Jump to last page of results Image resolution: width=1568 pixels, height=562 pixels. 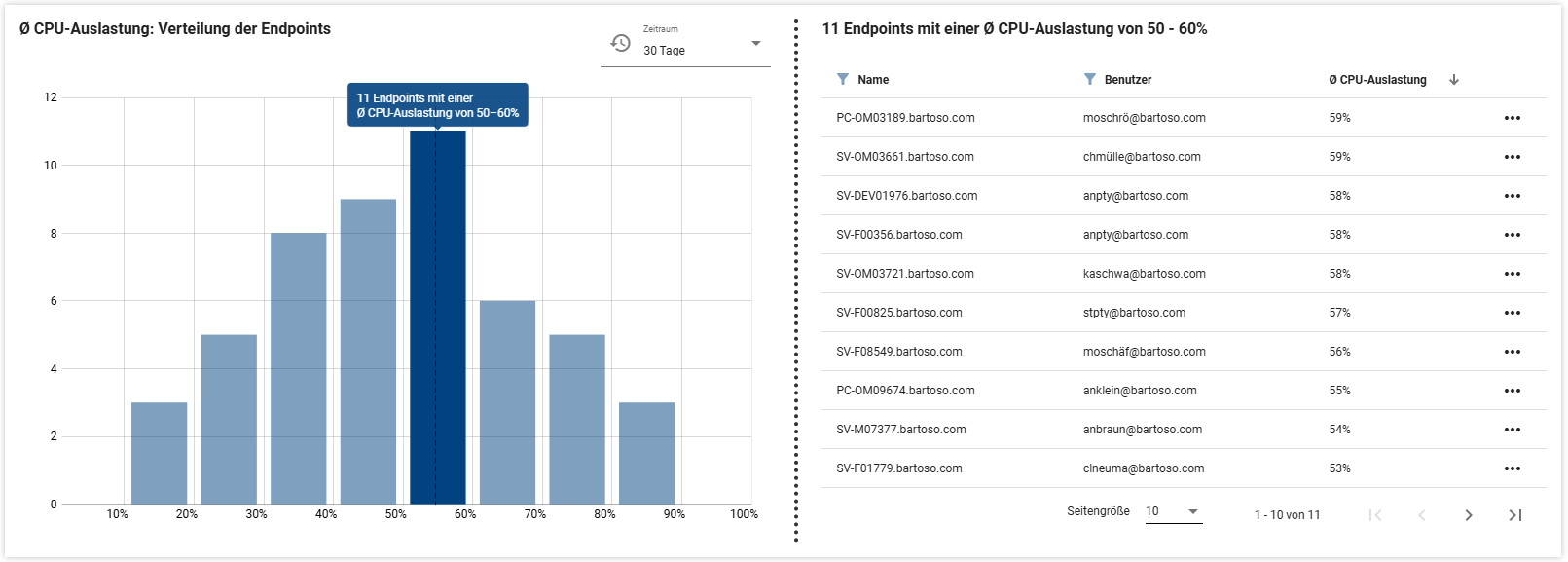click(1514, 515)
